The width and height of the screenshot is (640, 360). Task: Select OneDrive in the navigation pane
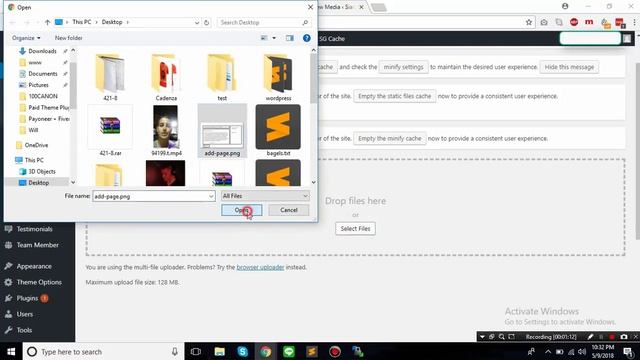[36, 145]
